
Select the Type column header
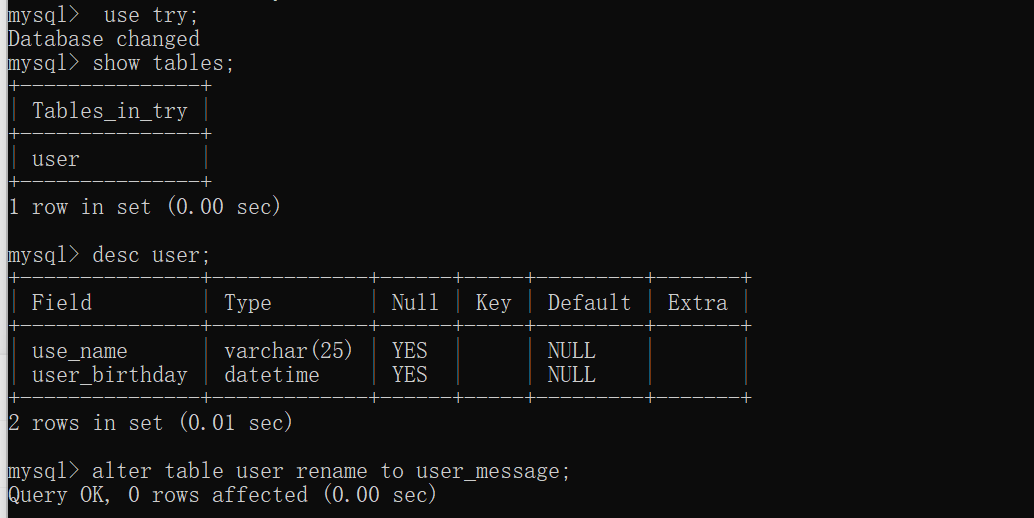tap(247, 303)
